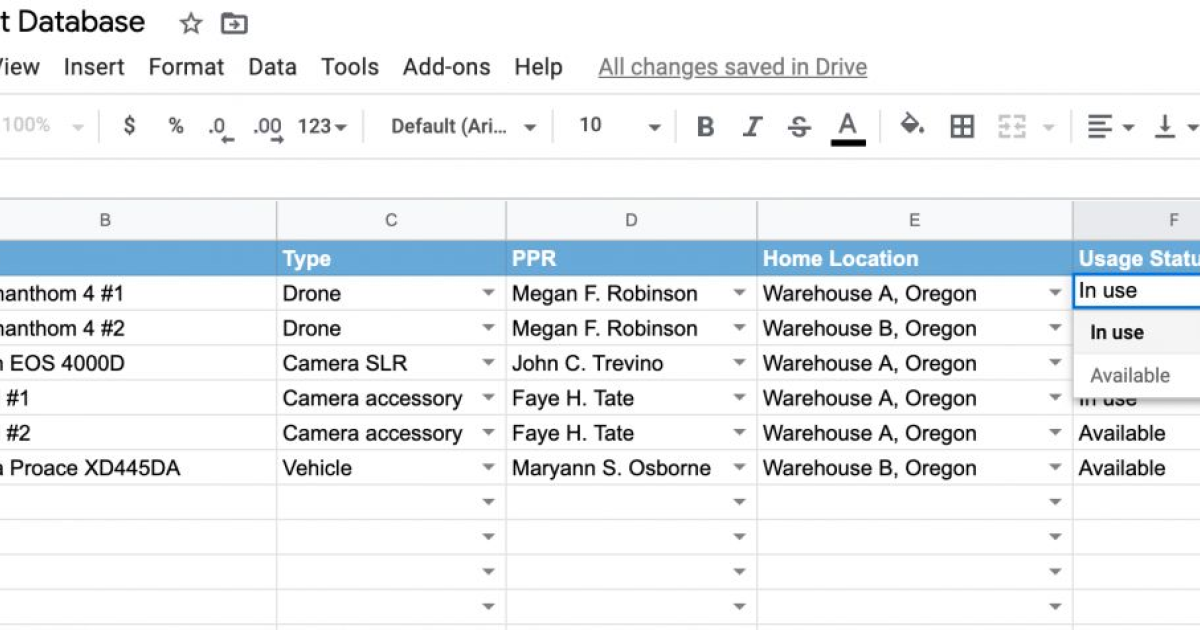The width and height of the screenshot is (1200, 630).
Task: Open the fill color picker
Action: 911,126
